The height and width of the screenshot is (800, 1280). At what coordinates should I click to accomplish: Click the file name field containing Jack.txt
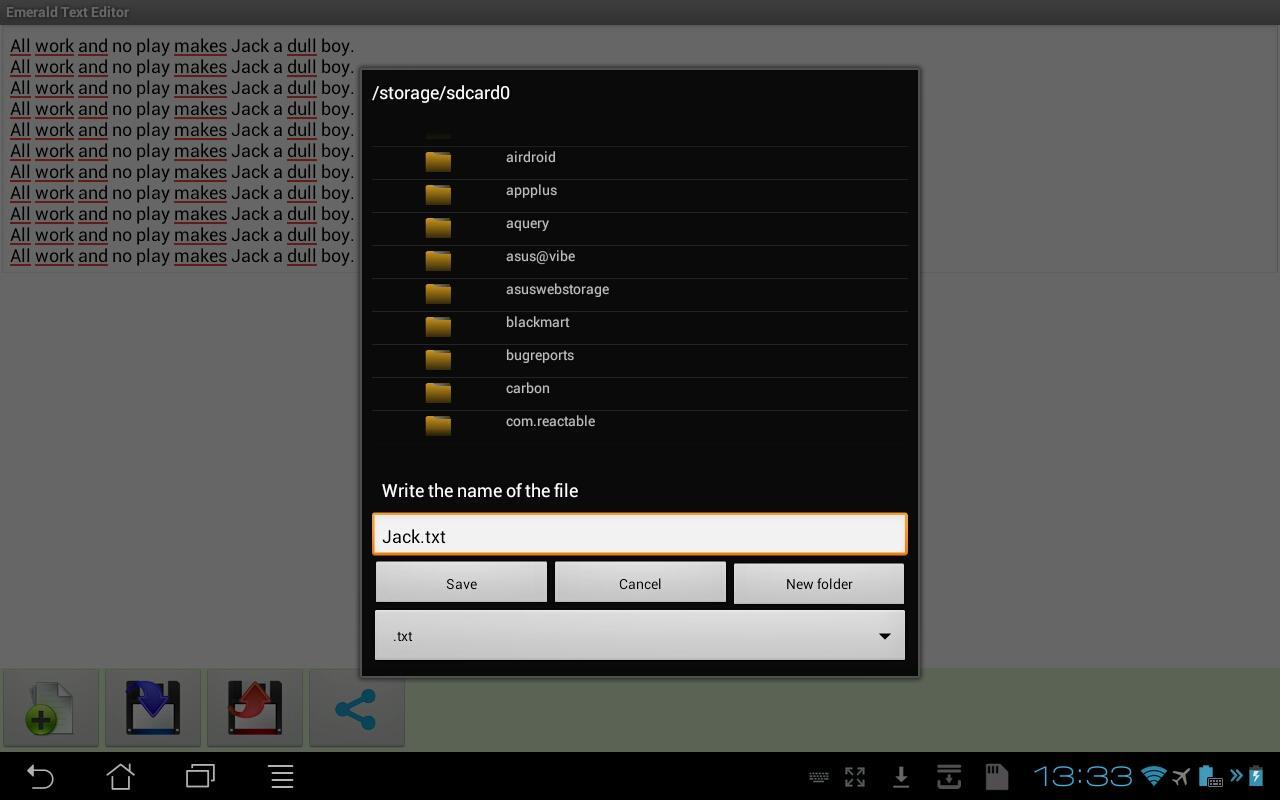click(x=640, y=534)
